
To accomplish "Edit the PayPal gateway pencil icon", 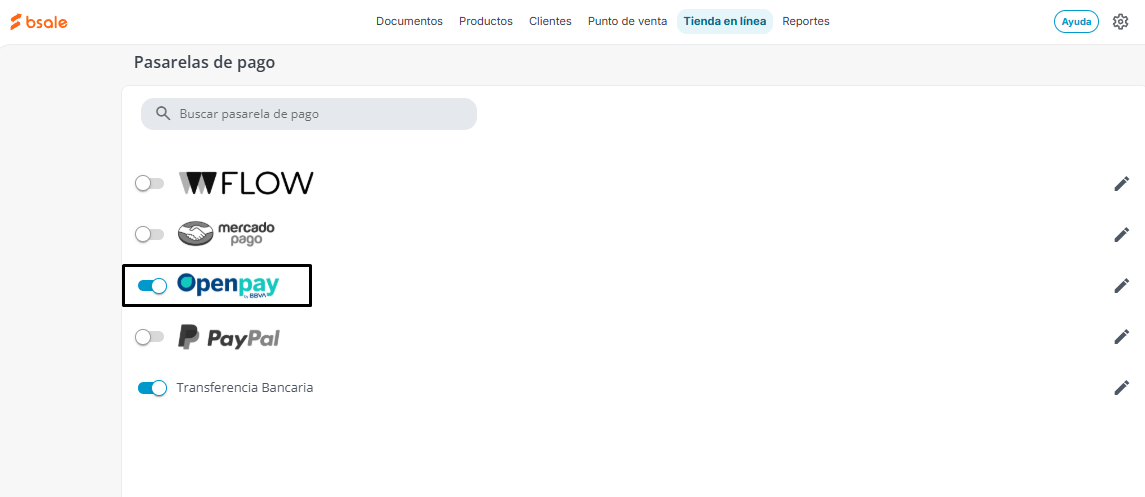I will (1122, 337).
